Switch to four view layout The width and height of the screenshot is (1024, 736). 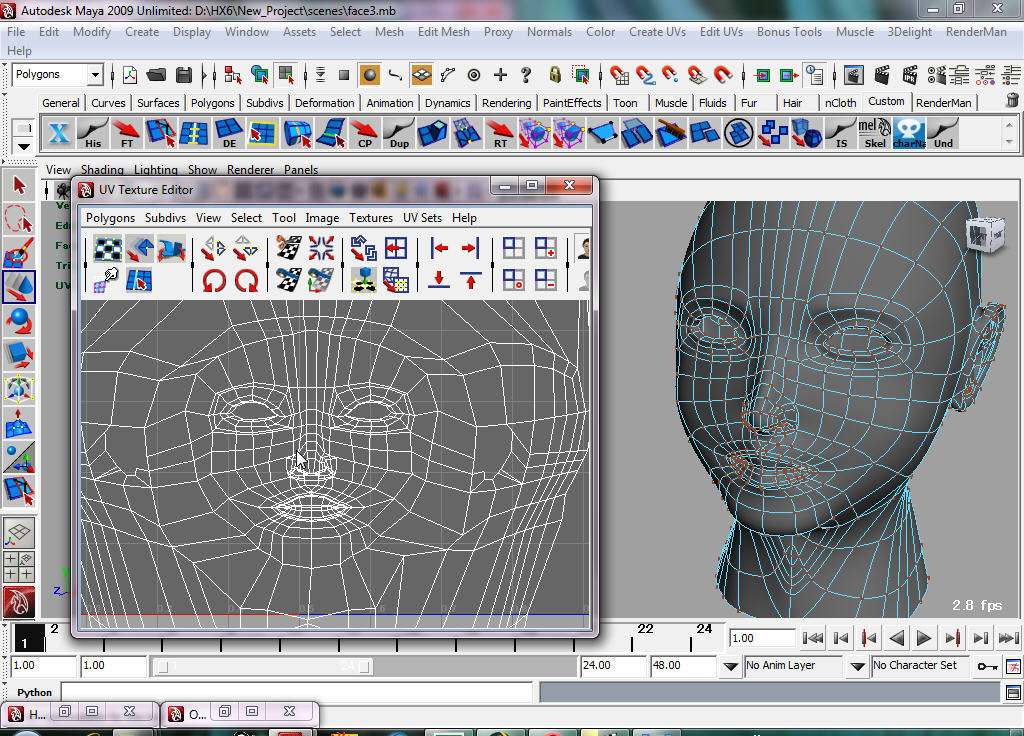tap(19, 566)
